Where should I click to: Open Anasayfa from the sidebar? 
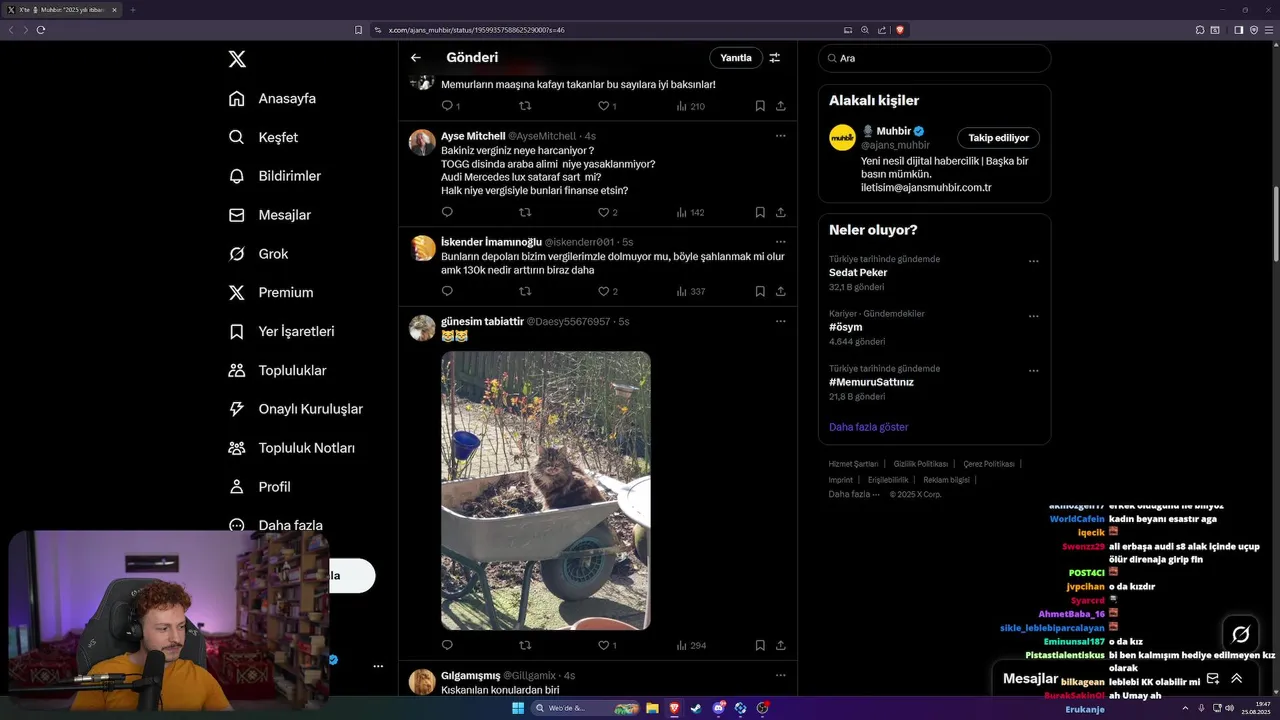pos(272,98)
